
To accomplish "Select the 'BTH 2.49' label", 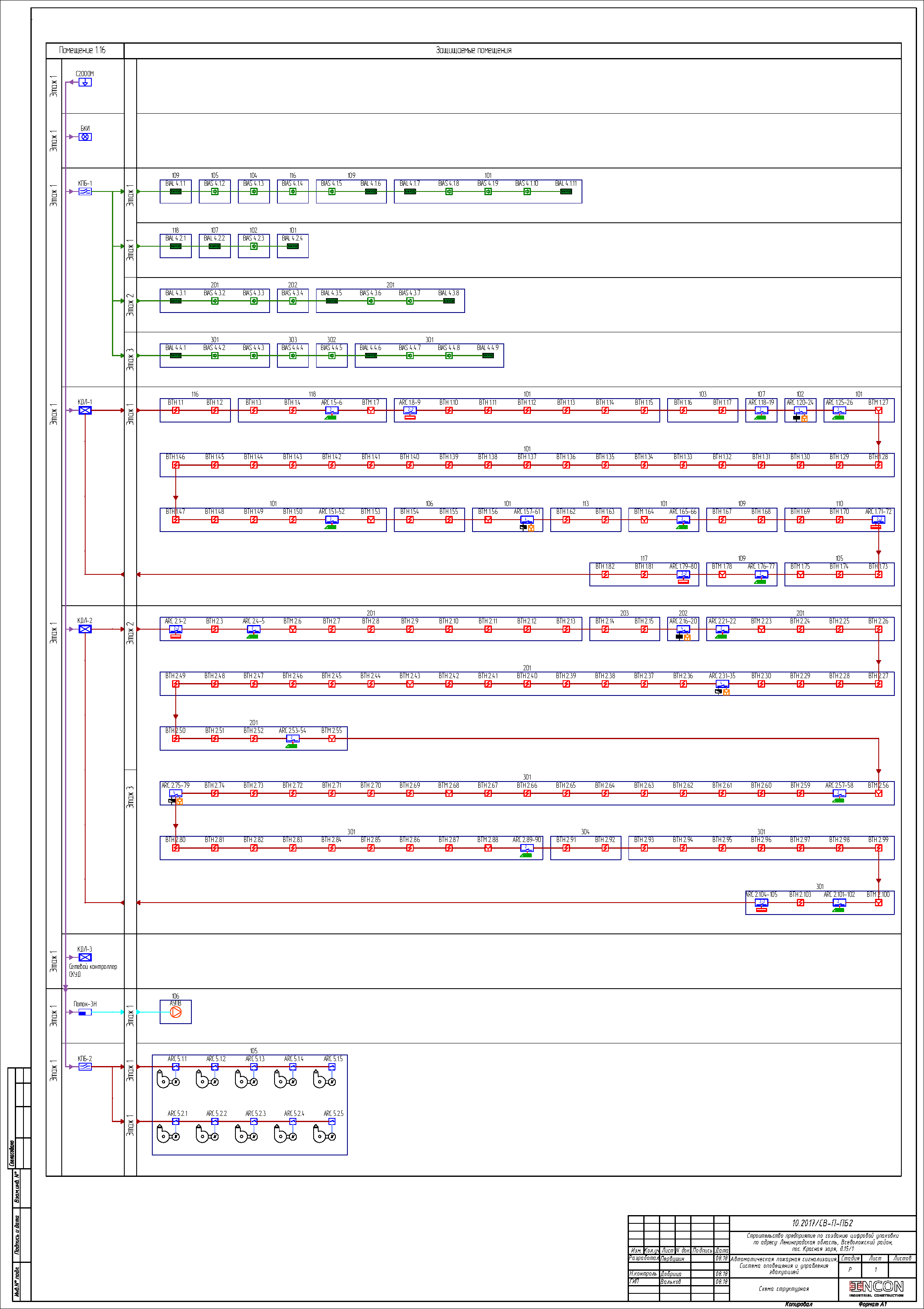I will (x=176, y=676).
